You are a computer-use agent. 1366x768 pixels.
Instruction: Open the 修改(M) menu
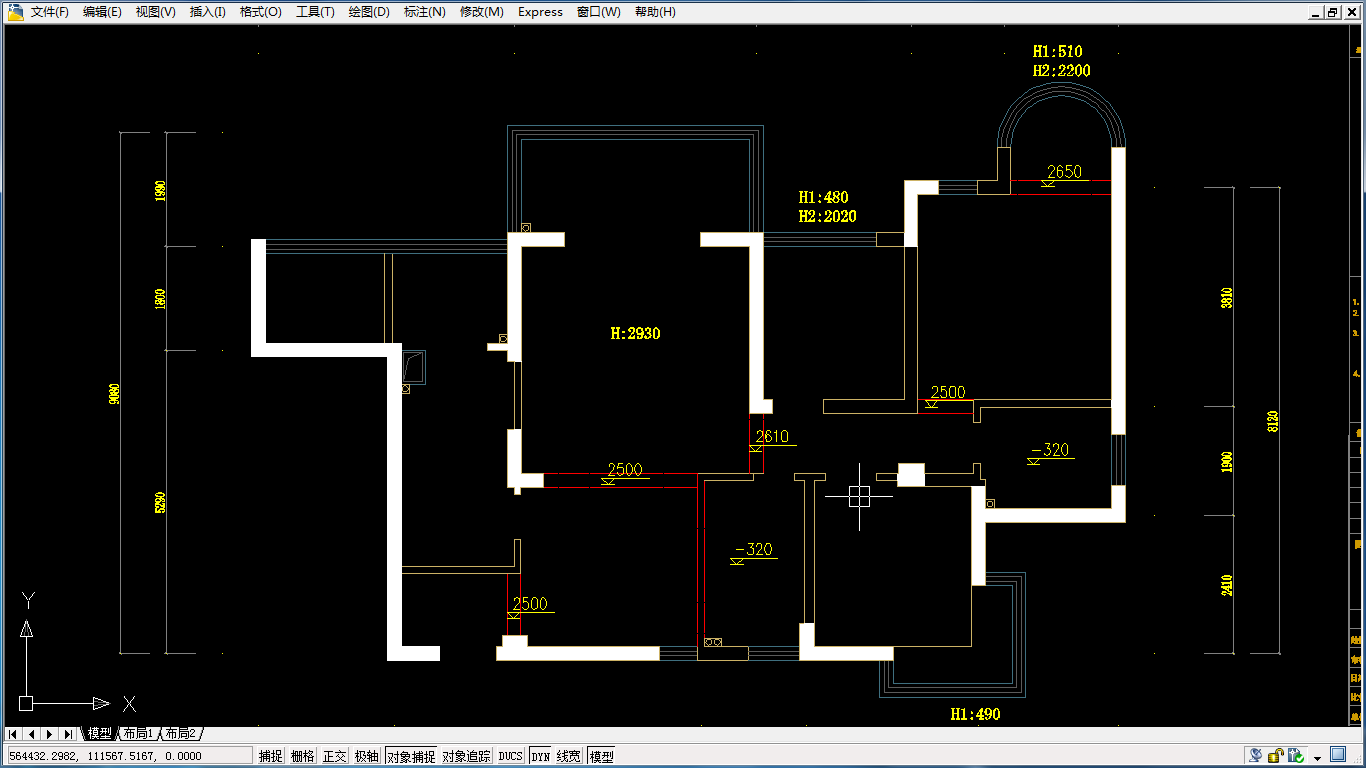481,12
